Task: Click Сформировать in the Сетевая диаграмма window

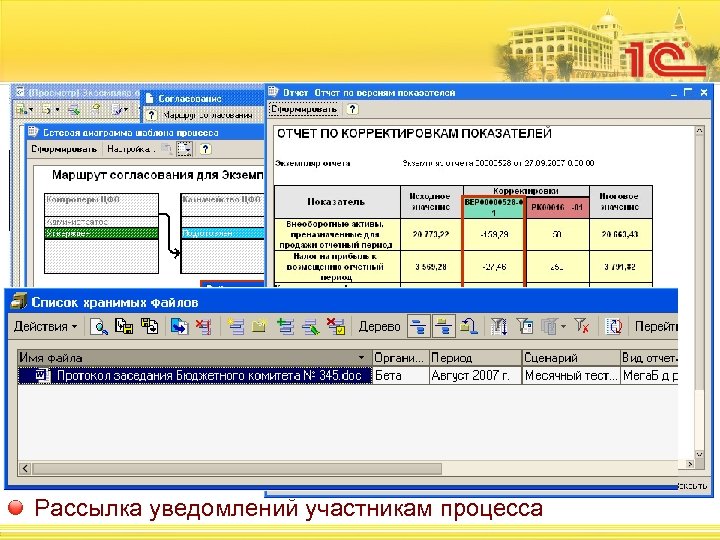Action: pyautogui.click(x=64, y=149)
